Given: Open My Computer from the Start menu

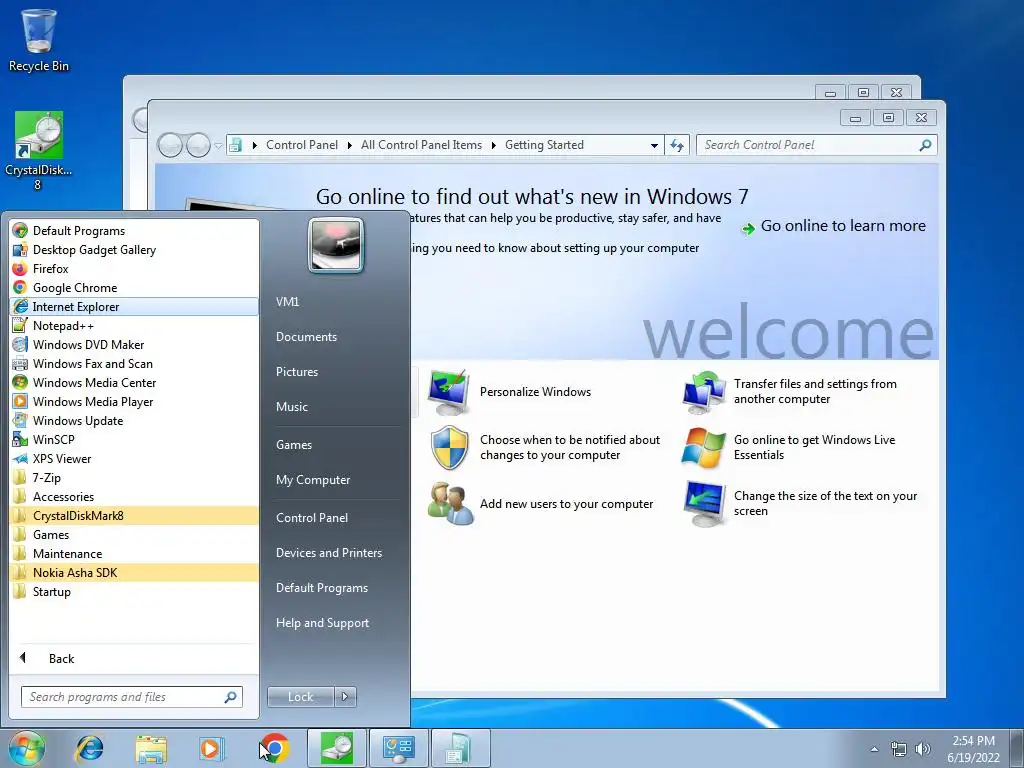Looking at the screenshot, I should (x=313, y=479).
